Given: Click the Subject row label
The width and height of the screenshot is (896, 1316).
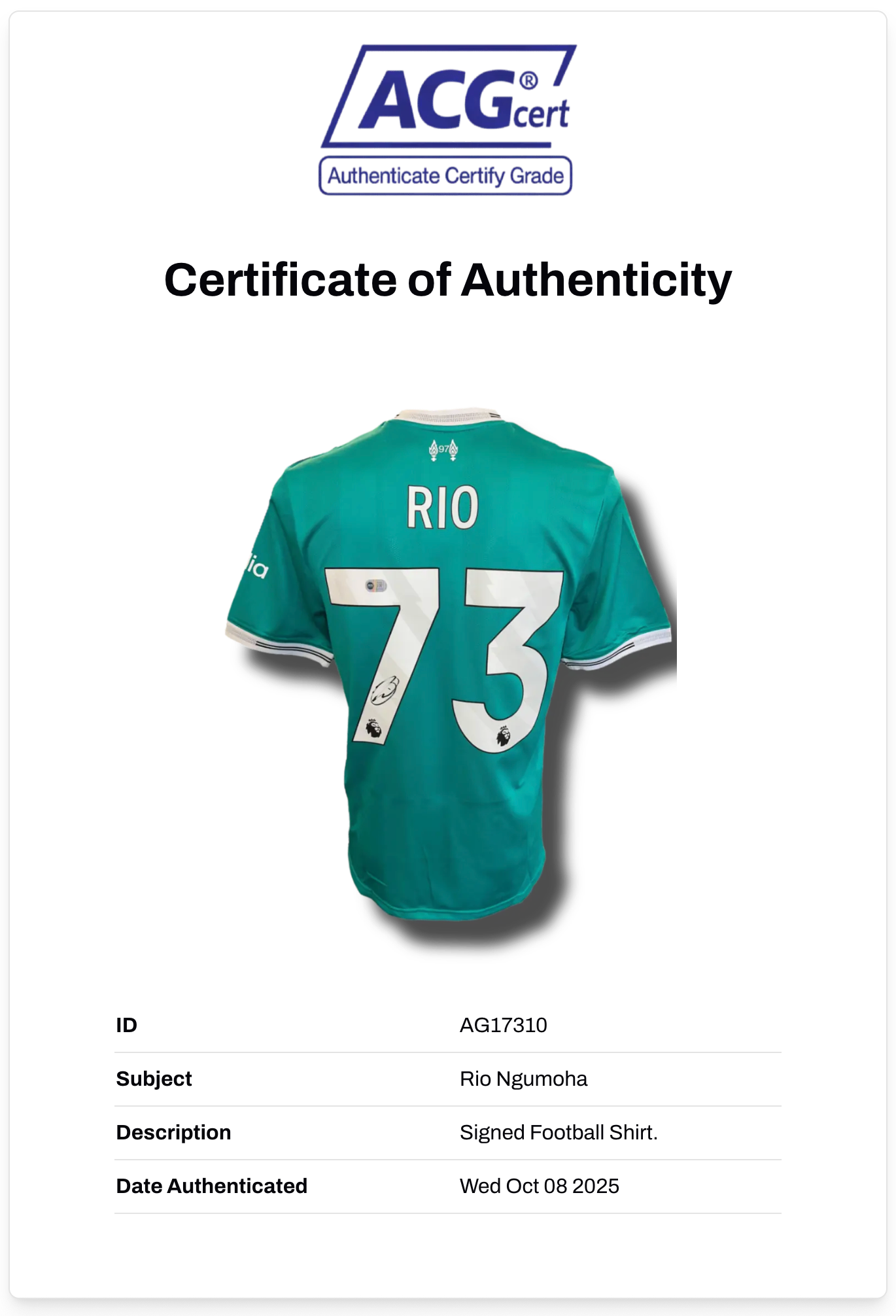Looking at the screenshot, I should pos(154,1079).
